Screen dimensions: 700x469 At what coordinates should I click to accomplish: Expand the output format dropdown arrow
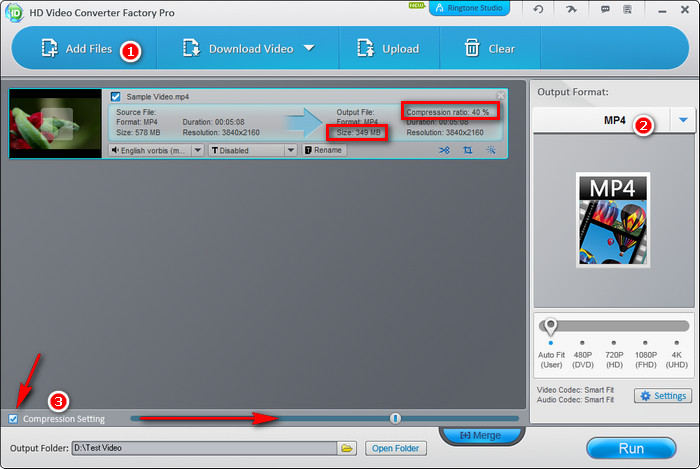tap(683, 120)
